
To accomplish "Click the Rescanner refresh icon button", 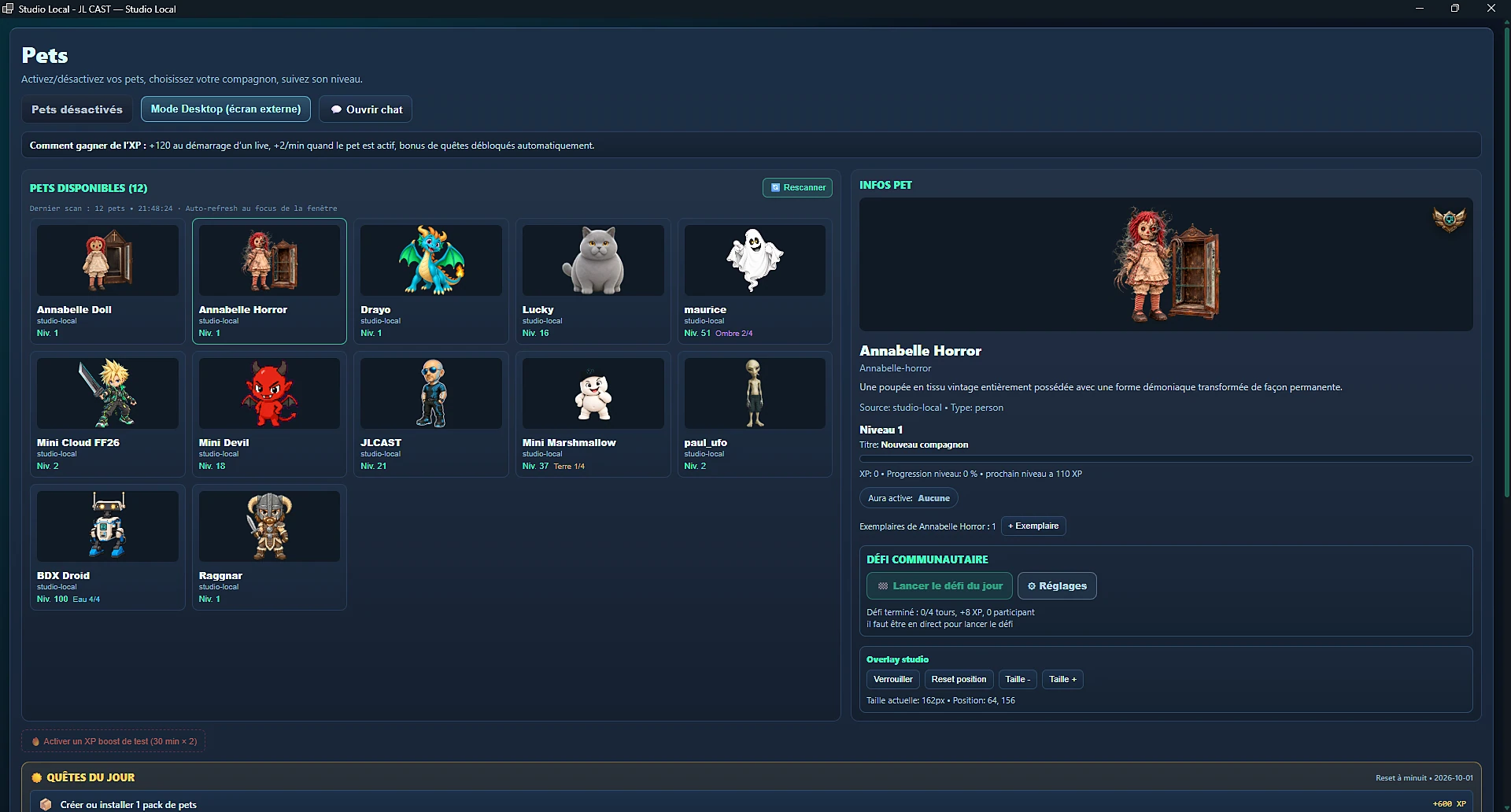I will (797, 187).
